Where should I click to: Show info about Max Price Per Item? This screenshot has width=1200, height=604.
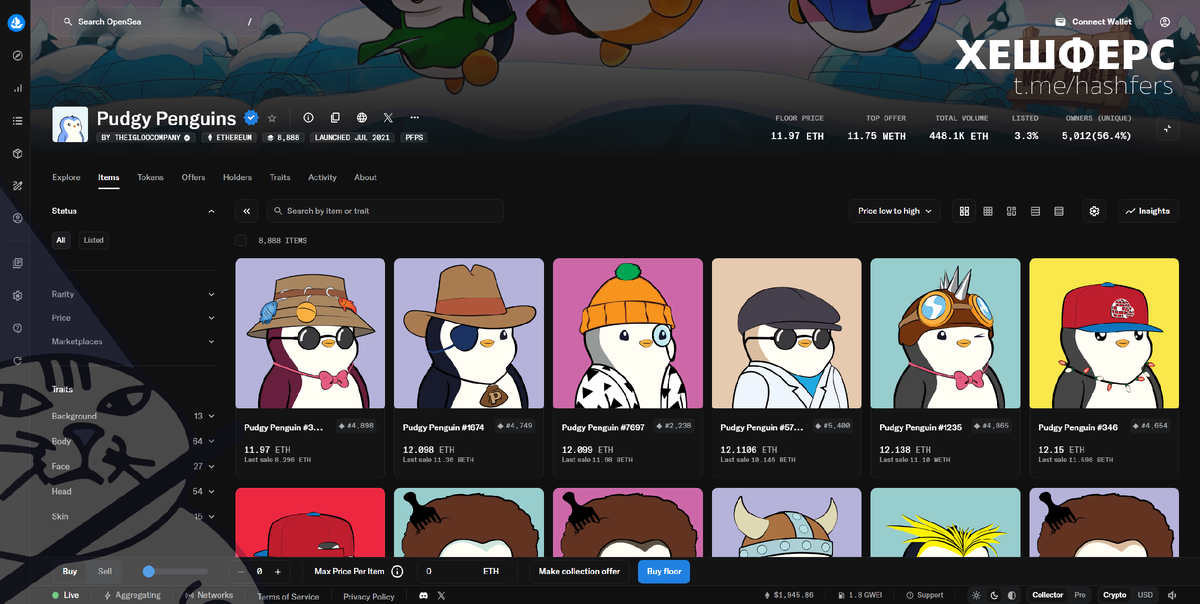[x=397, y=571]
